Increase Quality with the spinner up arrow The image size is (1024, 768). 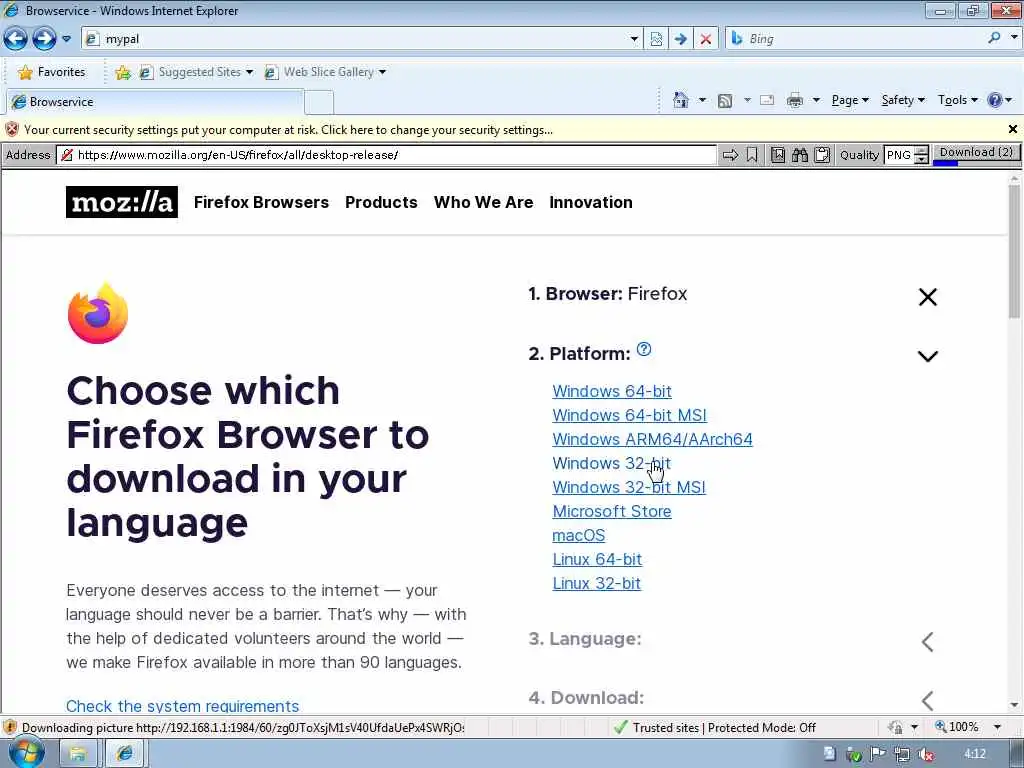tap(921, 150)
